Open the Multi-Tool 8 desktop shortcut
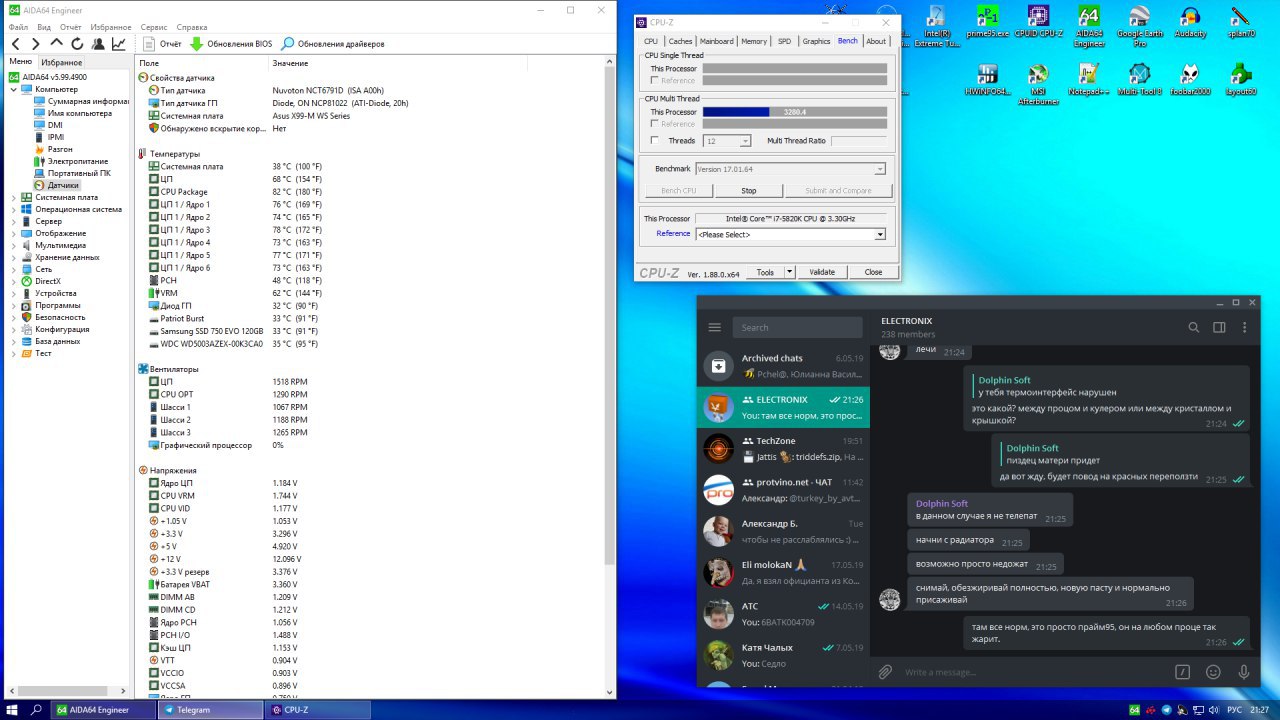 point(1139,80)
